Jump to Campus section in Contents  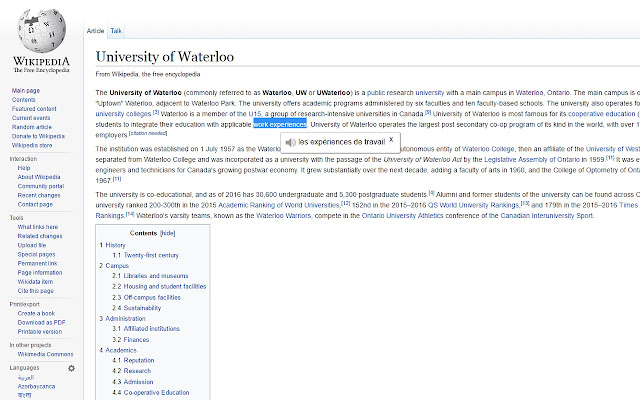click(117, 266)
